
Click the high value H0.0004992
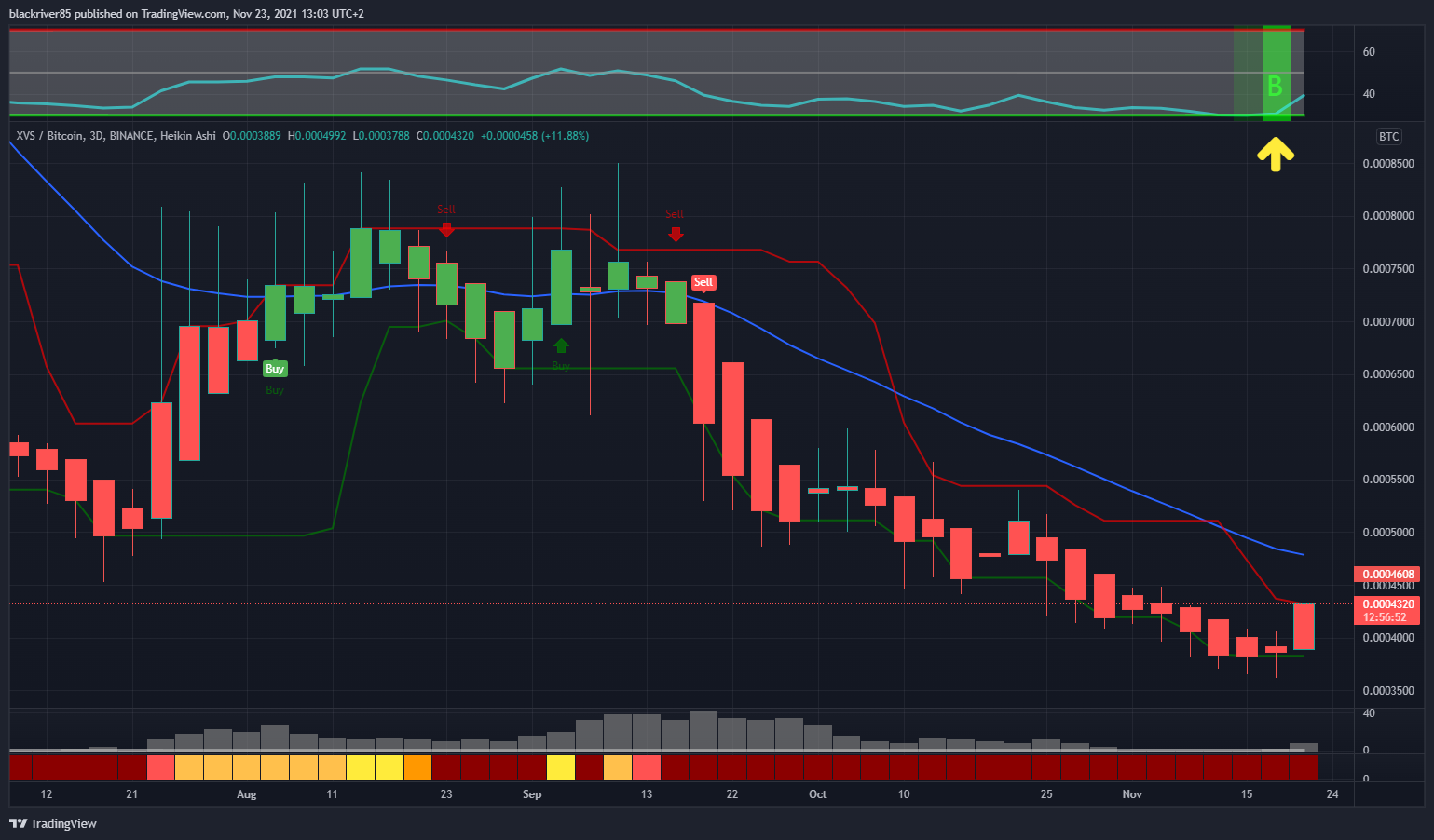[x=317, y=136]
